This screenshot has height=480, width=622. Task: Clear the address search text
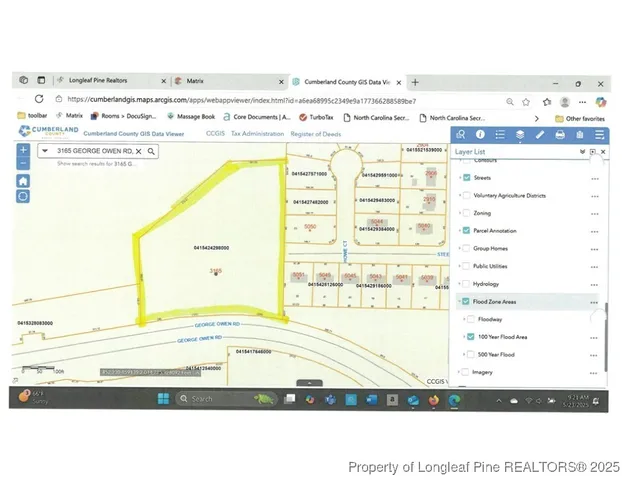tap(139, 151)
